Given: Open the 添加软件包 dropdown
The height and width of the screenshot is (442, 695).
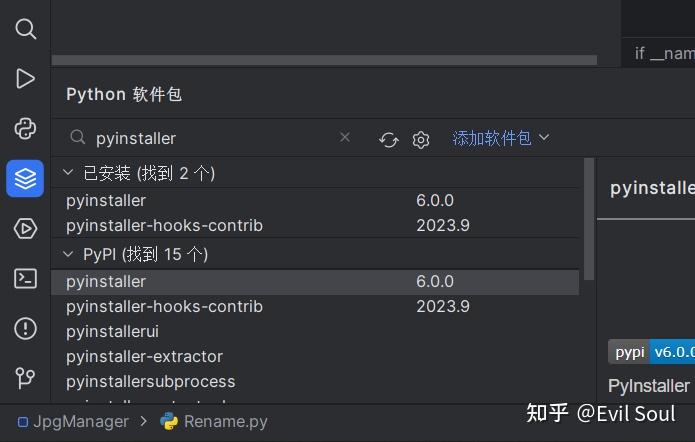Looking at the screenshot, I should pyautogui.click(x=501, y=138).
